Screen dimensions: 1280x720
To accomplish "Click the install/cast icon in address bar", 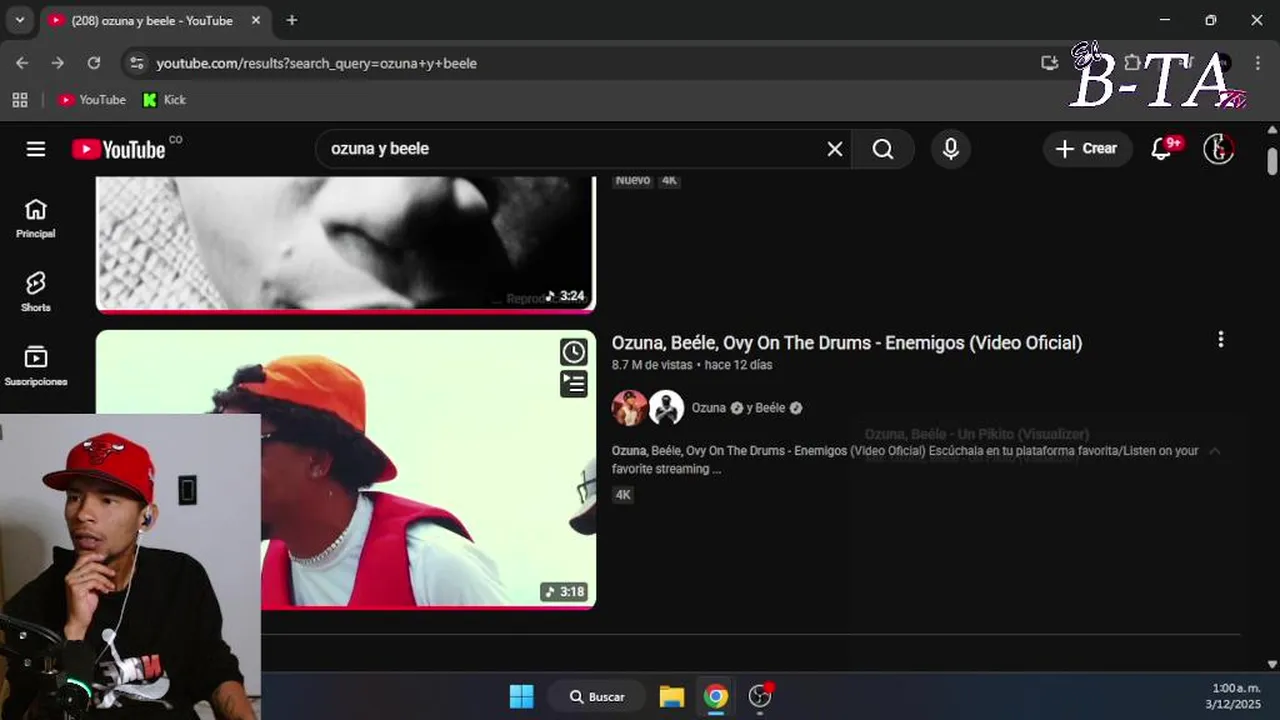I will [1049, 63].
